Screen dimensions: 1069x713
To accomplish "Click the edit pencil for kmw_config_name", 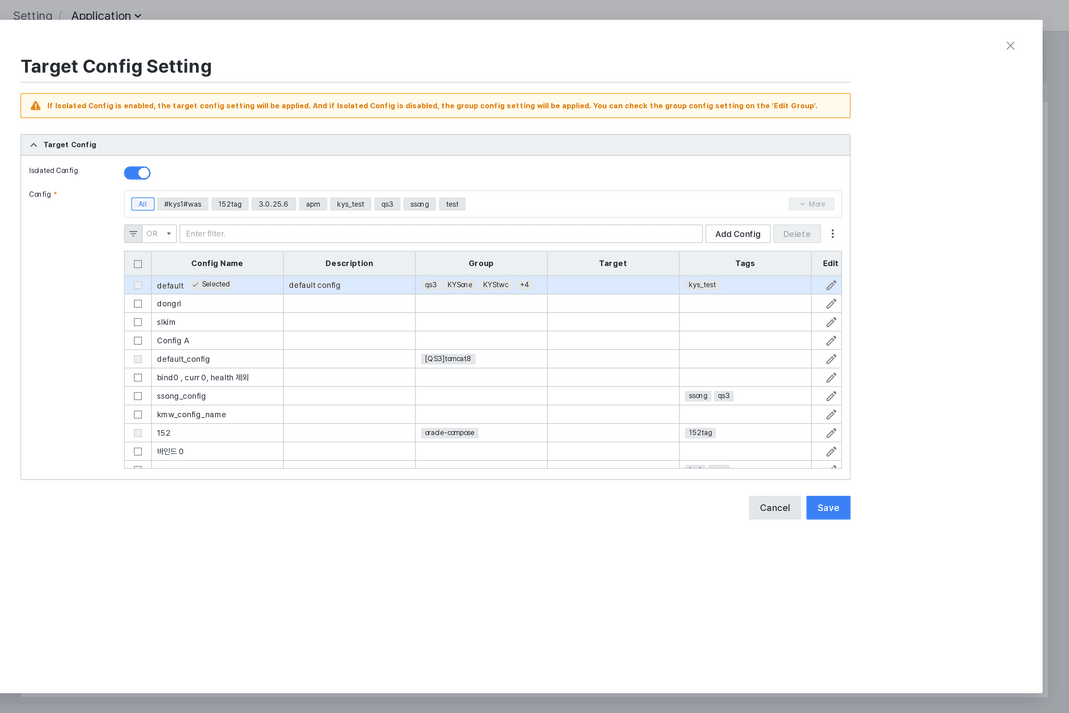I will pos(830,414).
